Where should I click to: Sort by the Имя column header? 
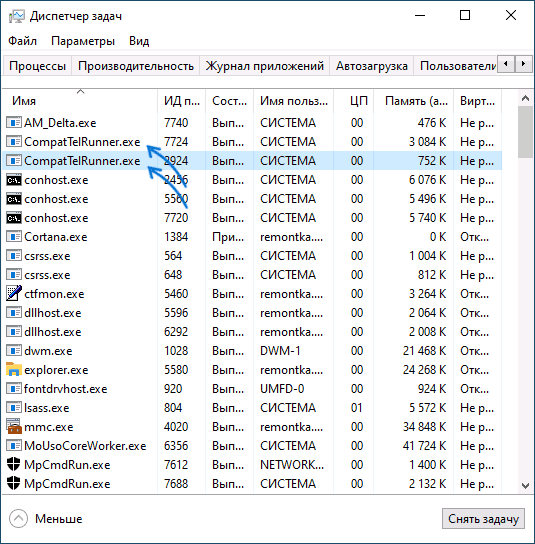(80, 101)
